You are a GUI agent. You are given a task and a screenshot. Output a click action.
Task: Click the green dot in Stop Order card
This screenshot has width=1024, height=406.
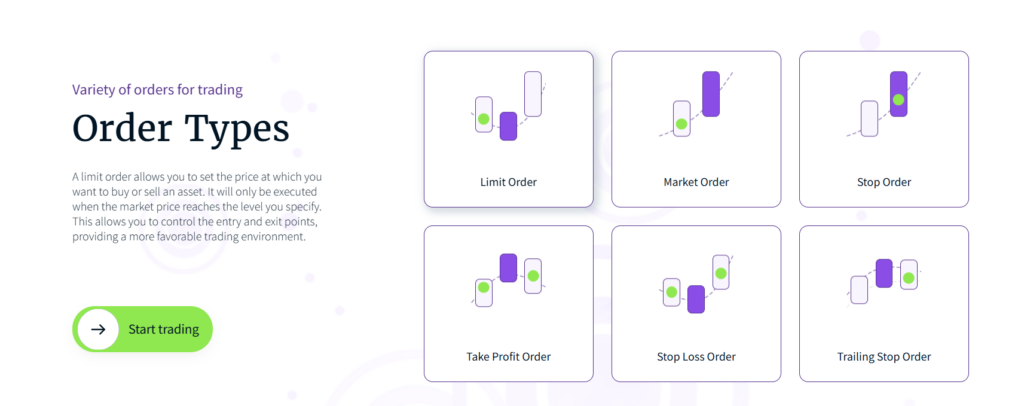click(x=898, y=100)
